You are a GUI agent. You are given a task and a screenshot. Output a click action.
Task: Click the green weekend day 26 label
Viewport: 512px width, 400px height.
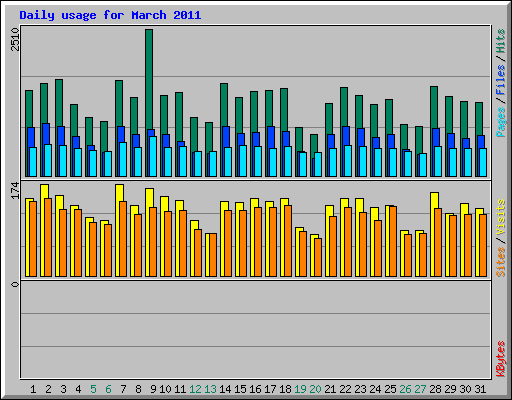tap(405, 389)
